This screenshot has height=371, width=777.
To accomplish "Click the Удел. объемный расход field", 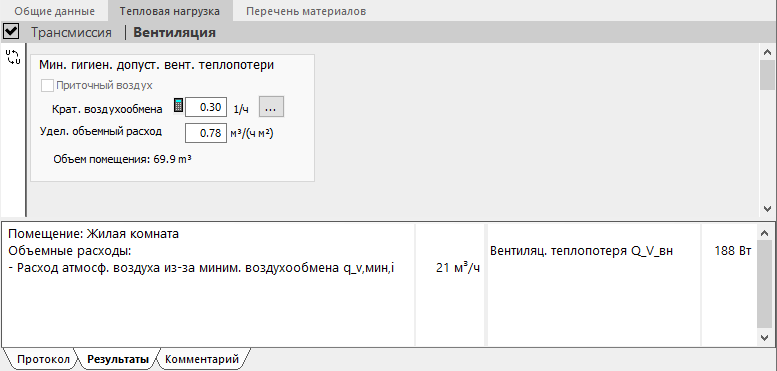I will pyautogui.click(x=206, y=133).
